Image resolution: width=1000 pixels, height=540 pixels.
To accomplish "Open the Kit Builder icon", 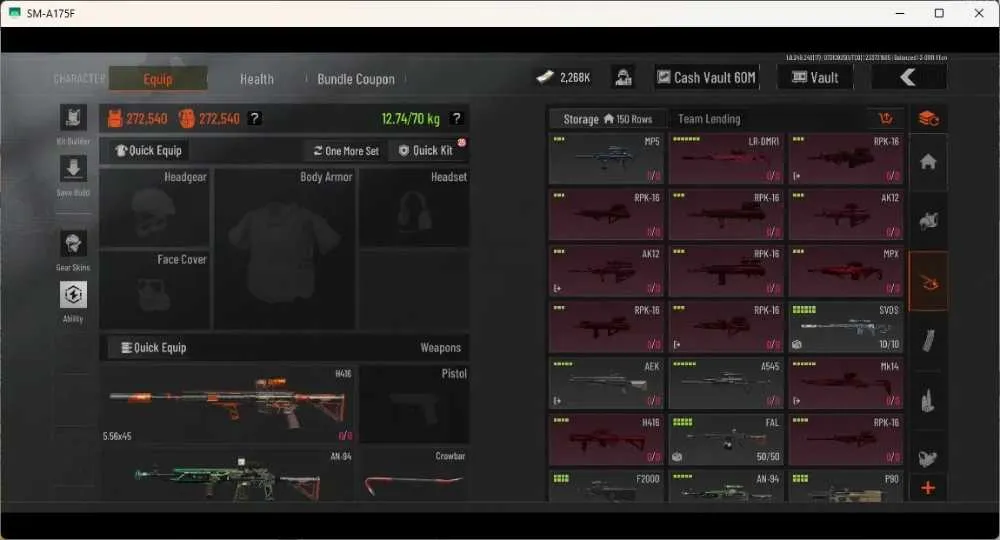I will [73, 118].
